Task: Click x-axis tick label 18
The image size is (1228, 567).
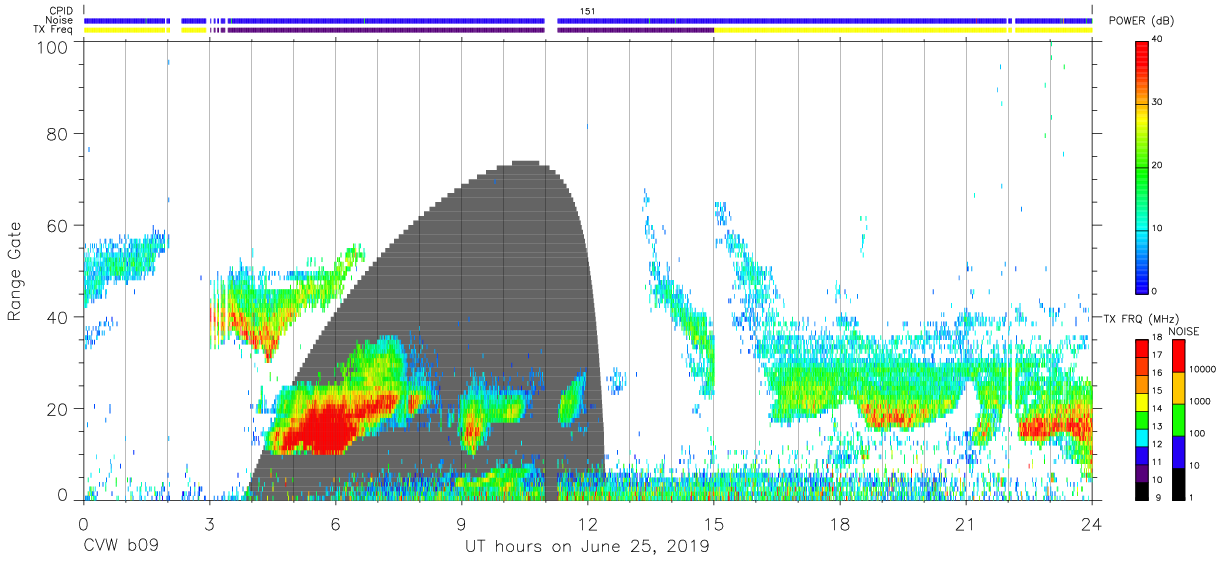Action: (x=840, y=526)
